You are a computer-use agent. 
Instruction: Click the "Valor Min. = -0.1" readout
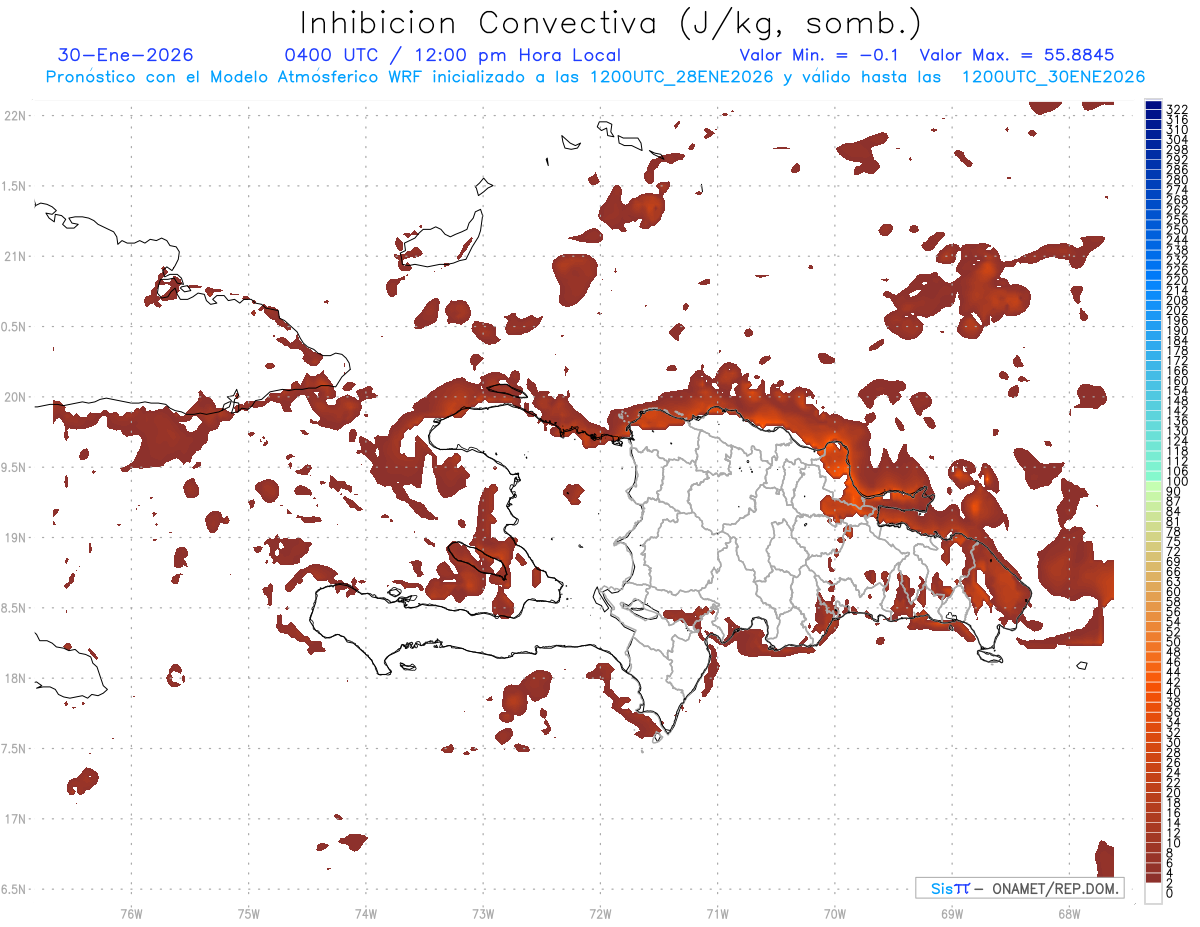pyautogui.click(x=819, y=56)
